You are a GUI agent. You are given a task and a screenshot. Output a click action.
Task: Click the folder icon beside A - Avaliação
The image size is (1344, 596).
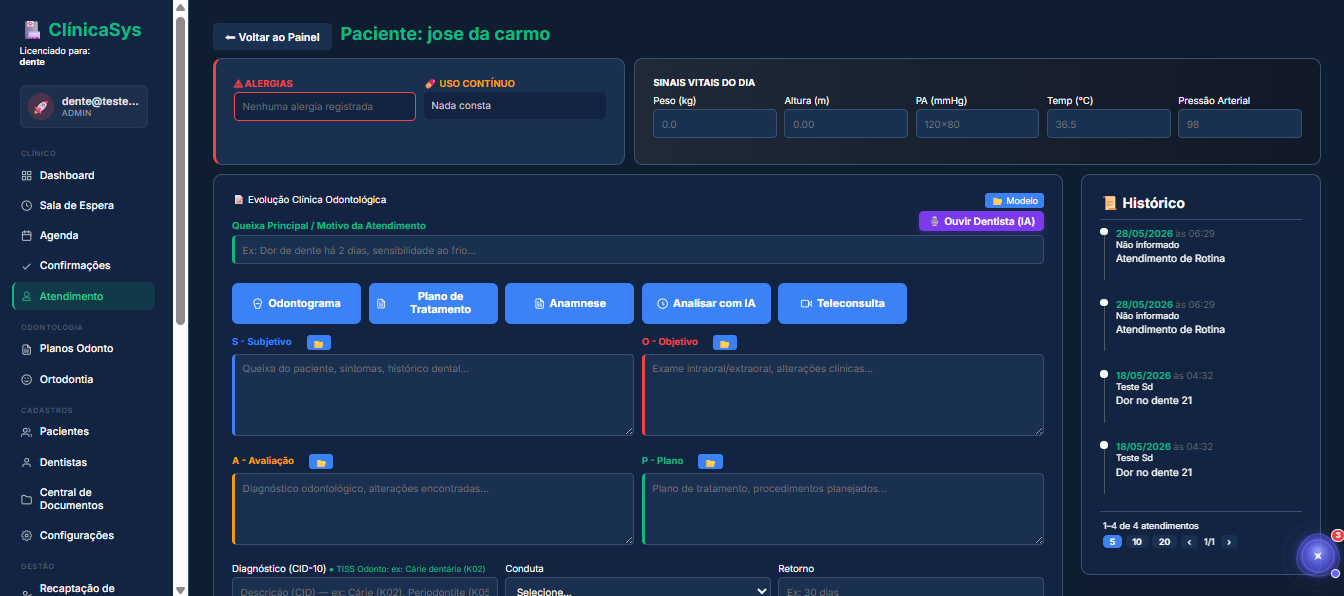[x=321, y=461]
